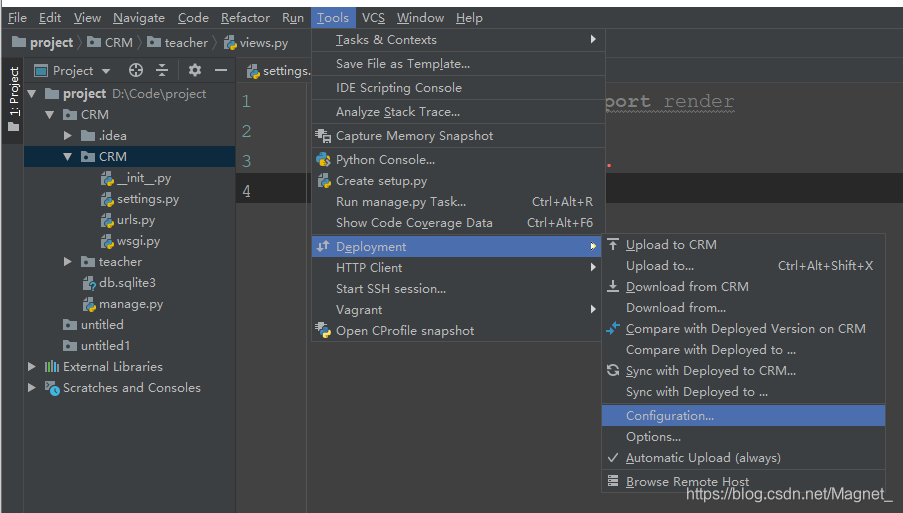Click the manage.py file icon
Screen dimensions: 903x513
pyautogui.click(x=89, y=304)
